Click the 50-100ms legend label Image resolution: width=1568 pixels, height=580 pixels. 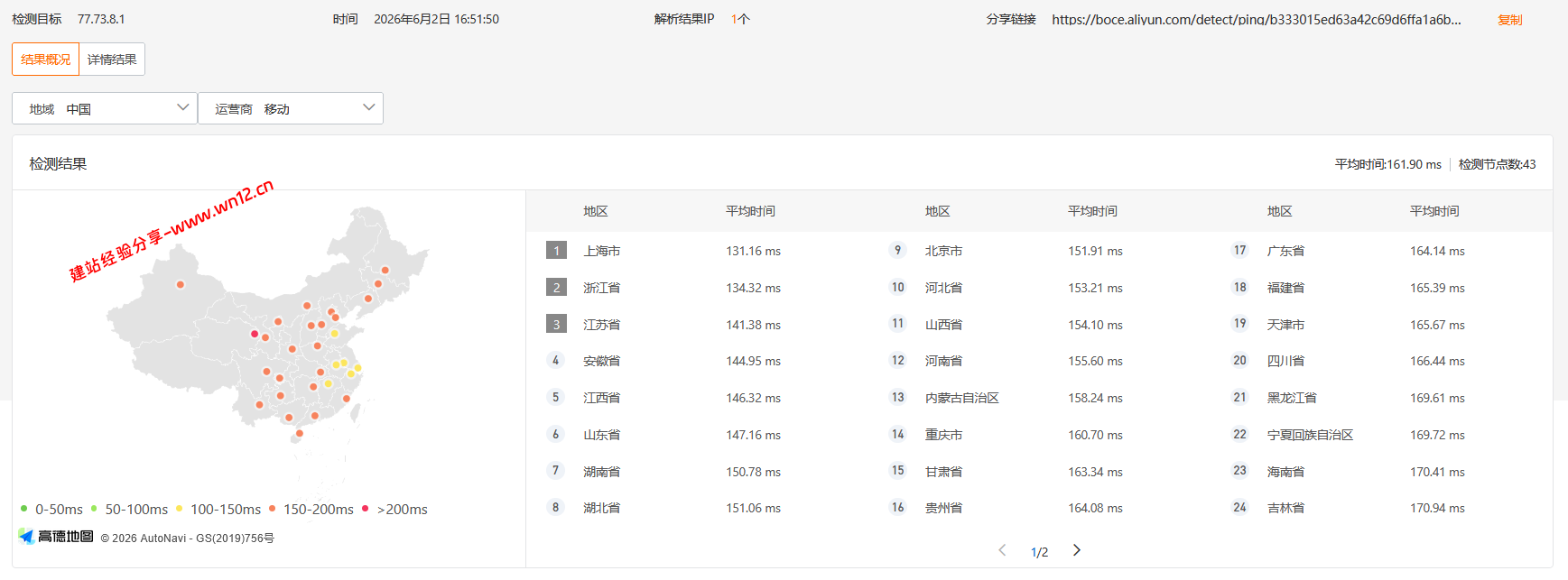[x=136, y=510]
